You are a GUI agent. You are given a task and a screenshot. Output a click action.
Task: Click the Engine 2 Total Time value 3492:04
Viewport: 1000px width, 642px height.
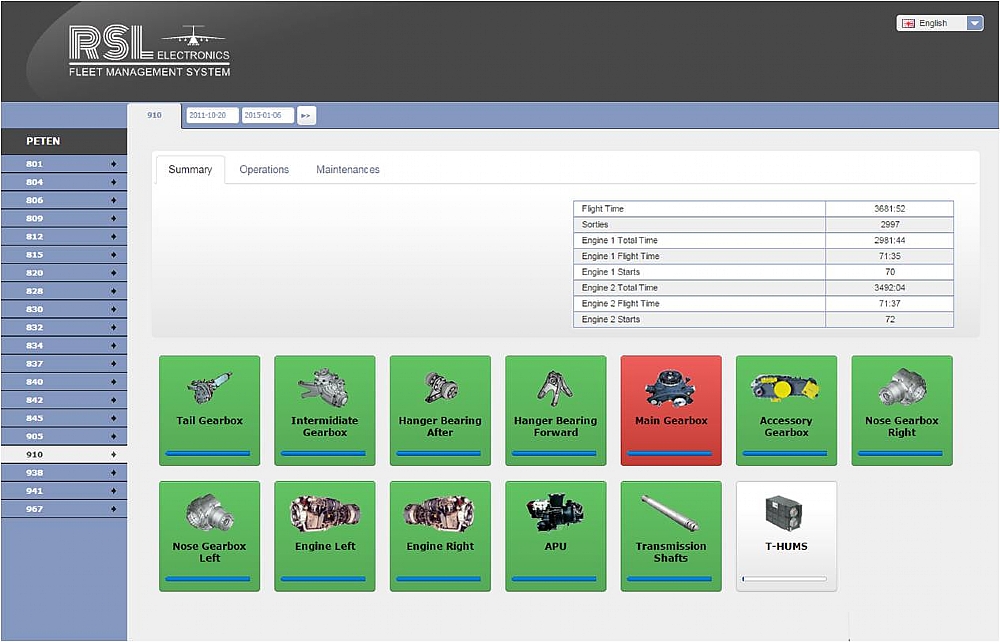890,288
